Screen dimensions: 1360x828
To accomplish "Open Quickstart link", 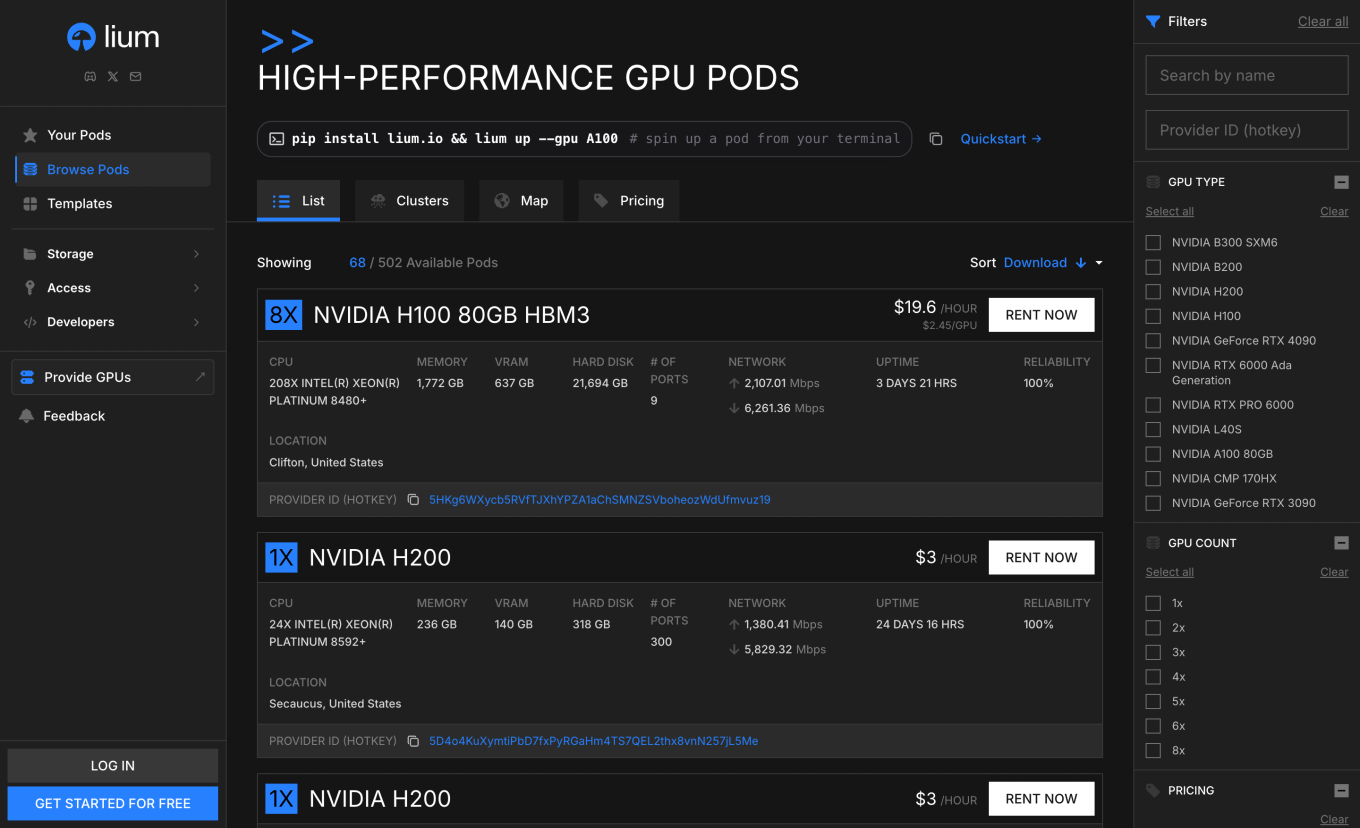I will [x=1001, y=139].
